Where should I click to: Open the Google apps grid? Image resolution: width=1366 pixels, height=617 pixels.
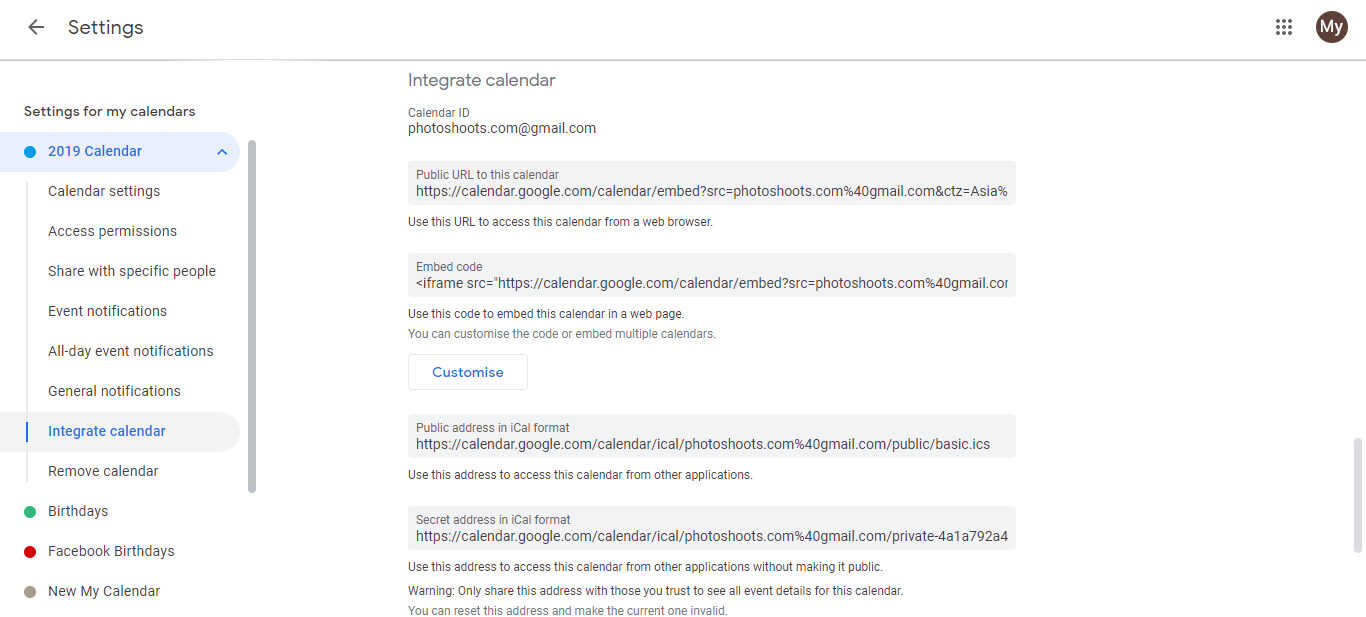click(1284, 27)
